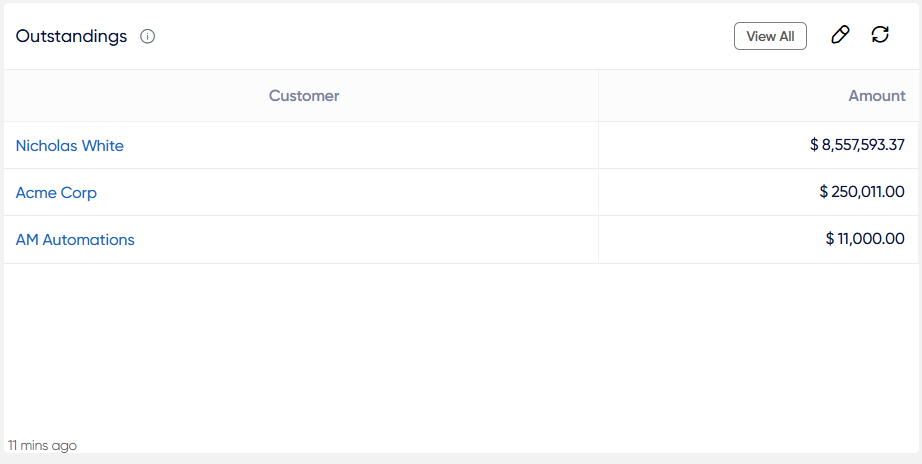Refresh the Outstandings widget
This screenshot has height=464, width=922.
pos(880,35)
